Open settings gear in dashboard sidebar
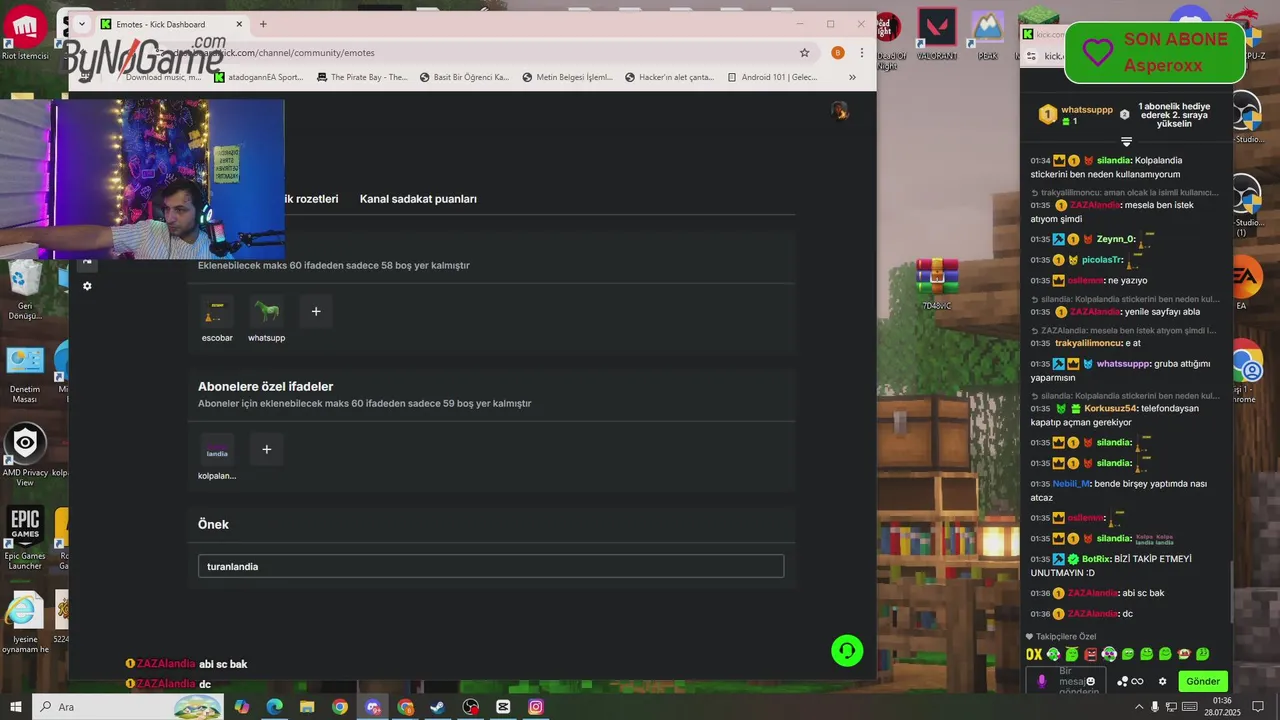The image size is (1280, 720). (x=87, y=286)
